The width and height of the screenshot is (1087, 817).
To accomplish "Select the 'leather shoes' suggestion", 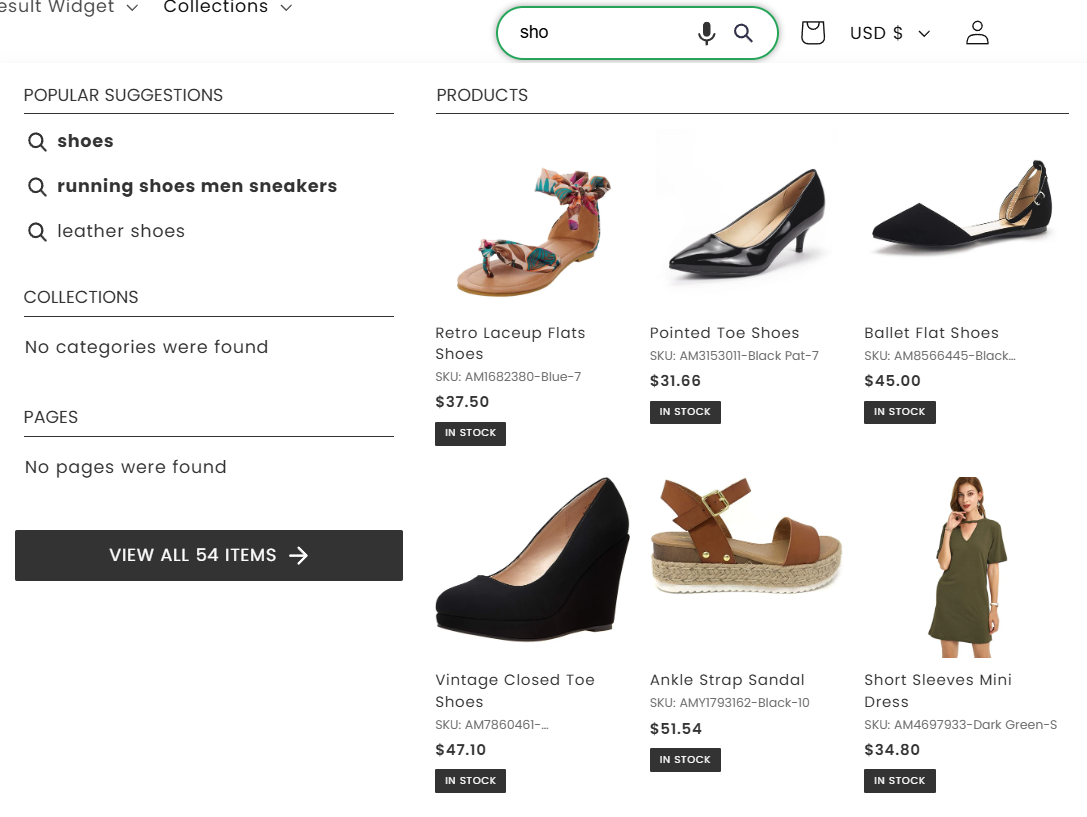I will (x=121, y=231).
